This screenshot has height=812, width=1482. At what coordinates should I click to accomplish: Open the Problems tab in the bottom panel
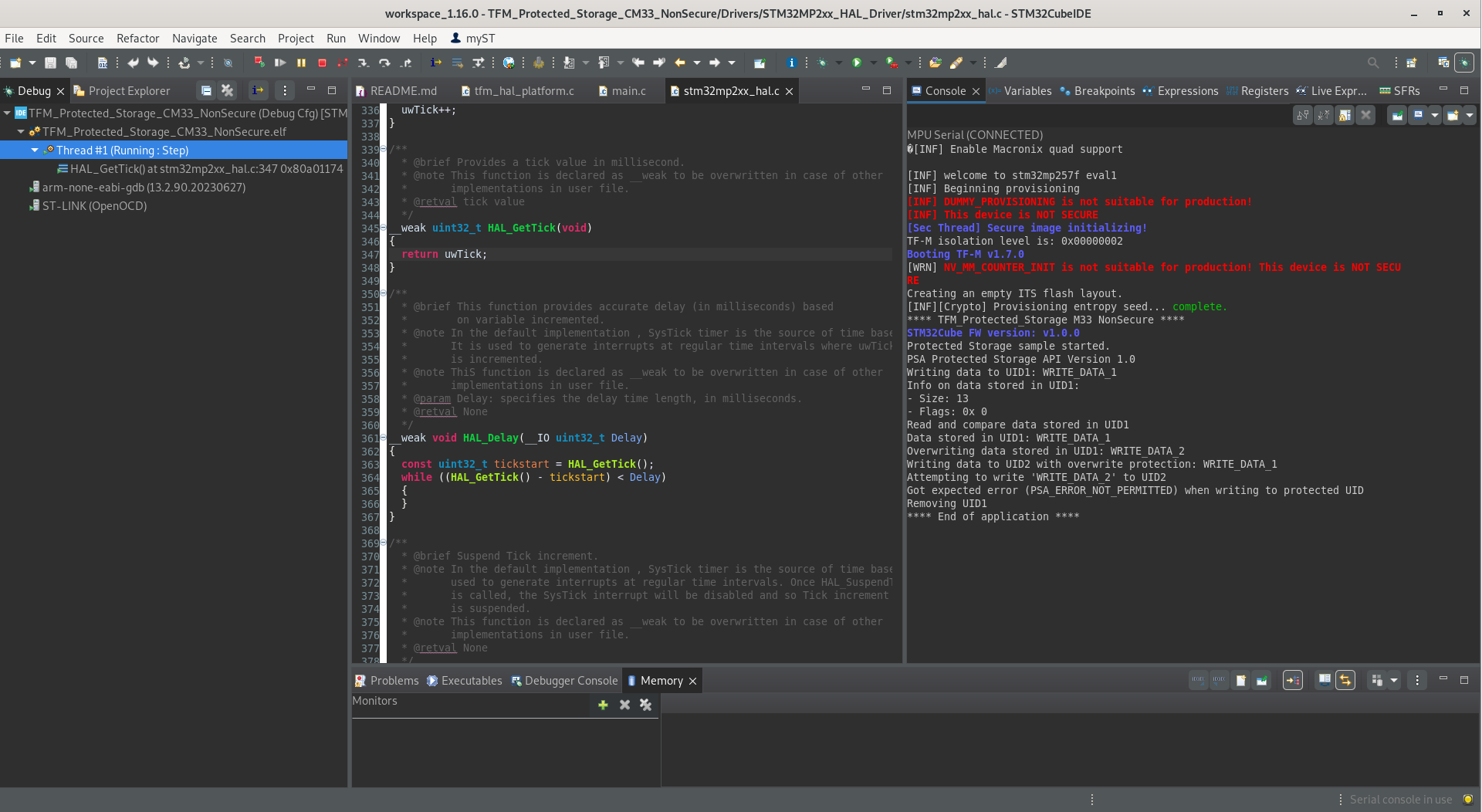[387, 680]
